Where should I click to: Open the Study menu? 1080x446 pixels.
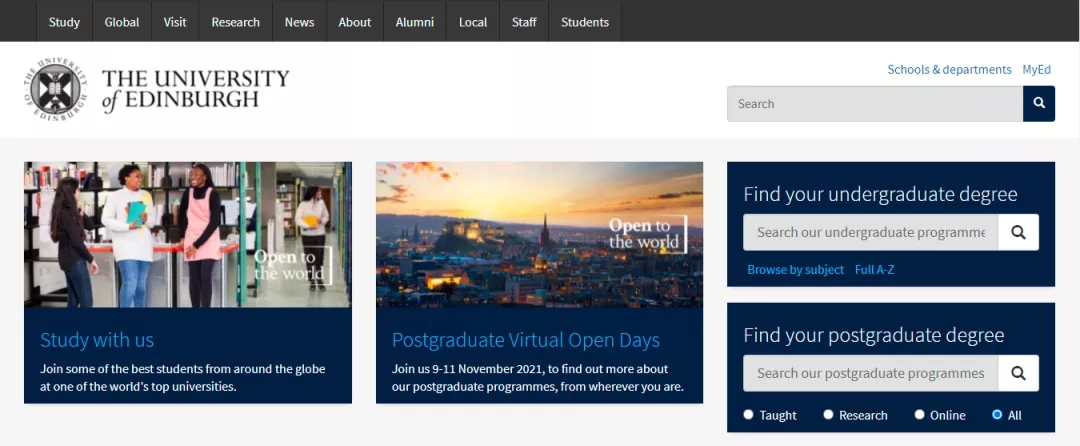(x=64, y=22)
